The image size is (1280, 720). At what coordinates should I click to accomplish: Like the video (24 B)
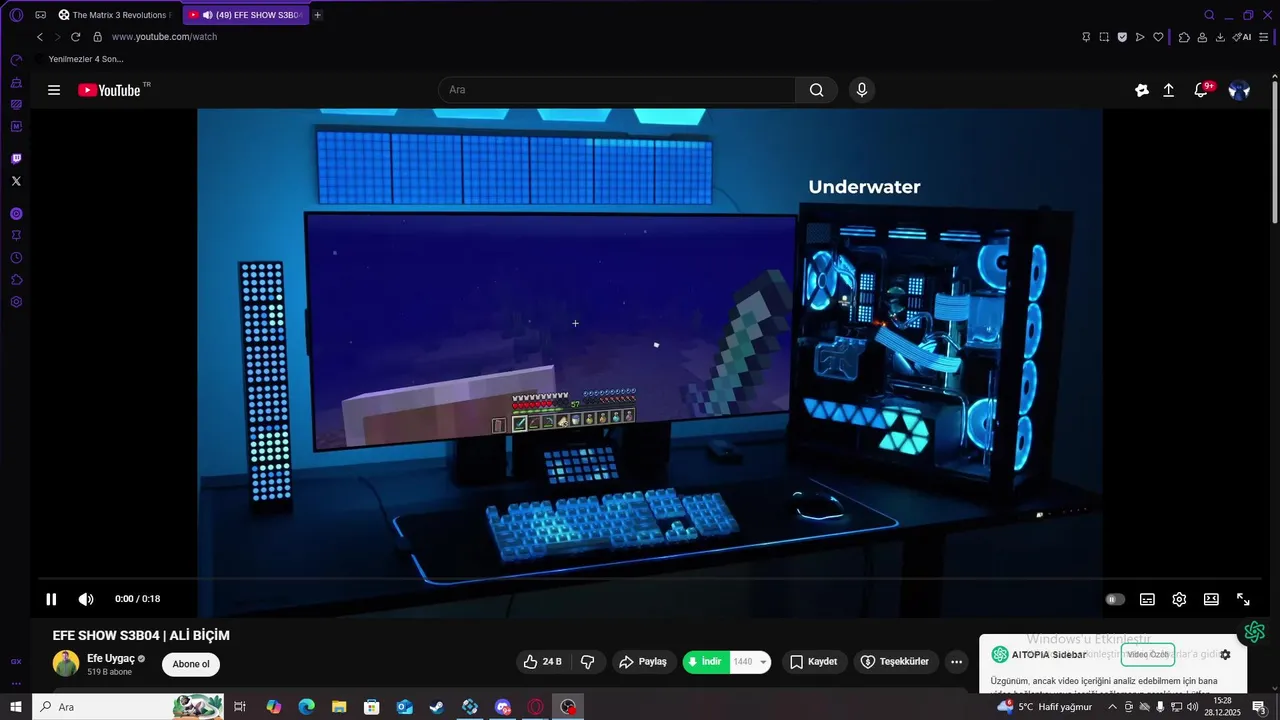pyautogui.click(x=543, y=662)
